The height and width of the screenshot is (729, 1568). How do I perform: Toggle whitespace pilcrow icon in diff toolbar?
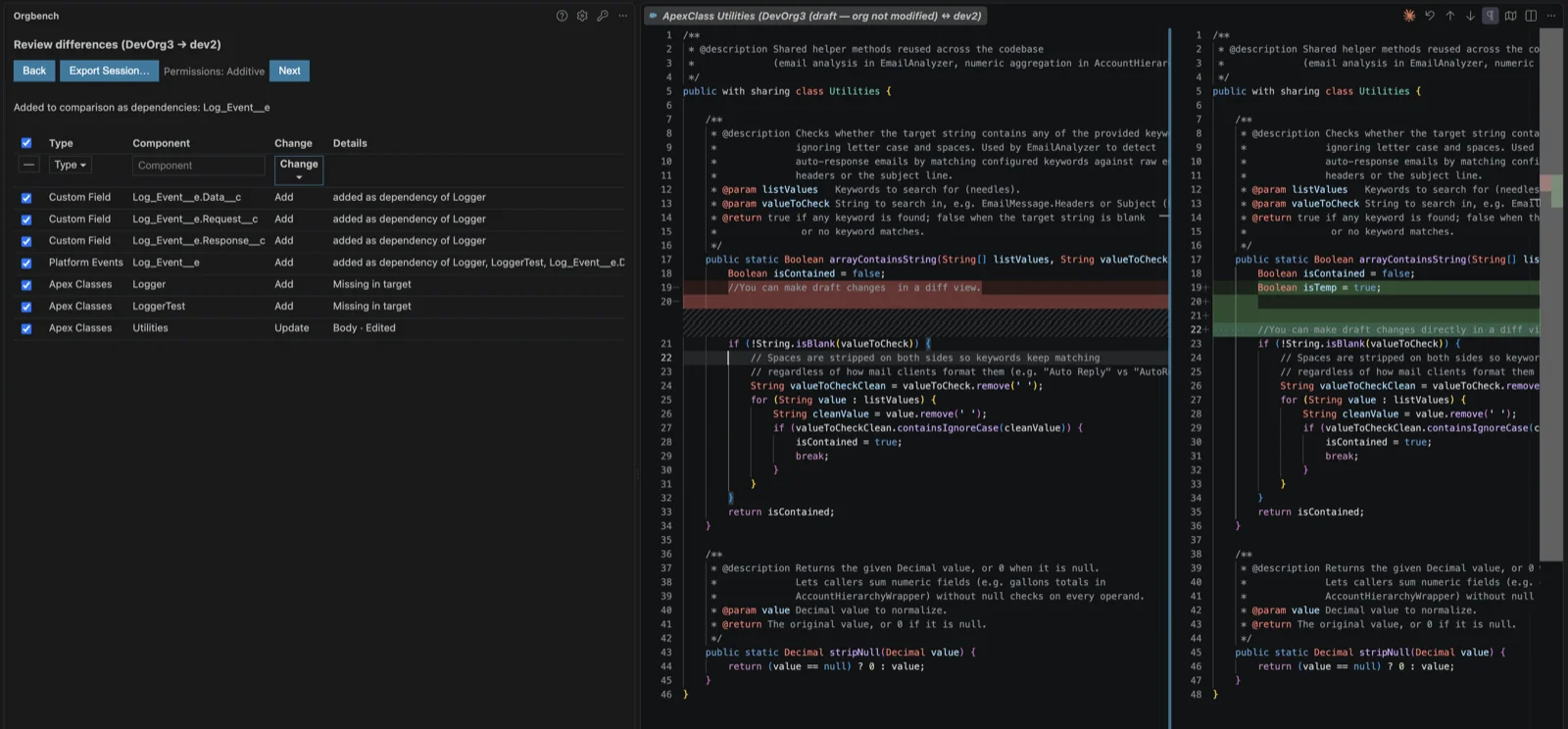[x=1491, y=16]
